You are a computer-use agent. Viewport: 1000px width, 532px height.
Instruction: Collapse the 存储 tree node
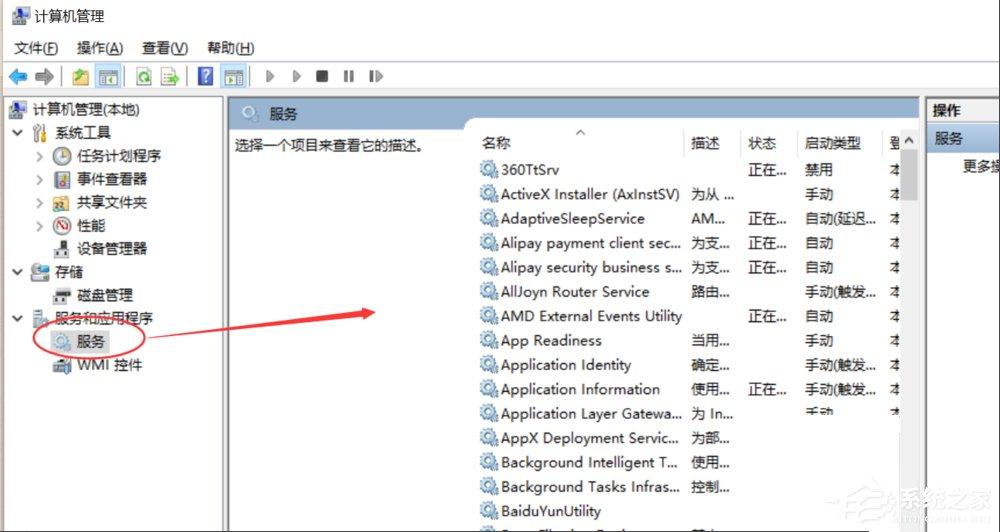pyautogui.click(x=18, y=272)
